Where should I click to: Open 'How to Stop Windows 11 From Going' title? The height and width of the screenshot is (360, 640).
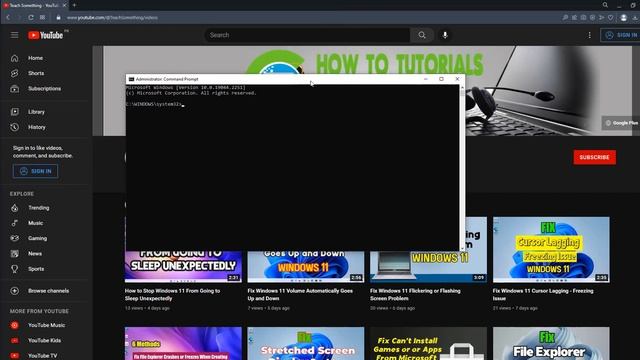click(x=172, y=295)
